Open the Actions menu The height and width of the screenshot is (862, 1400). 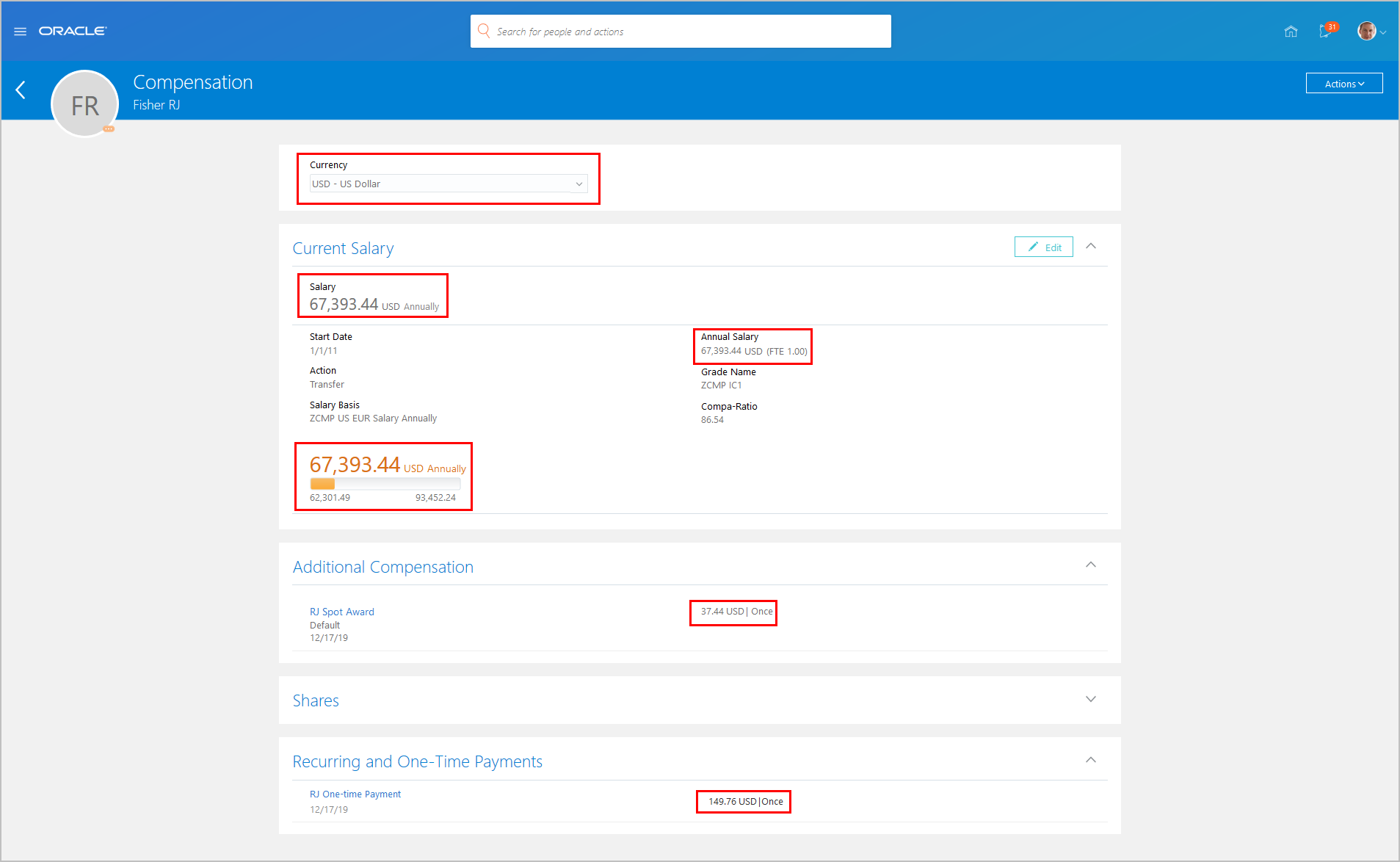tap(1343, 84)
